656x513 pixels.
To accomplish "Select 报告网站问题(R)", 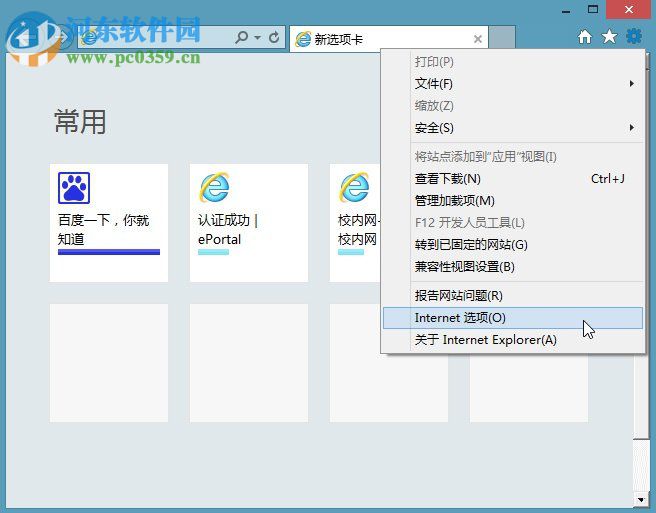I will click(514, 296).
